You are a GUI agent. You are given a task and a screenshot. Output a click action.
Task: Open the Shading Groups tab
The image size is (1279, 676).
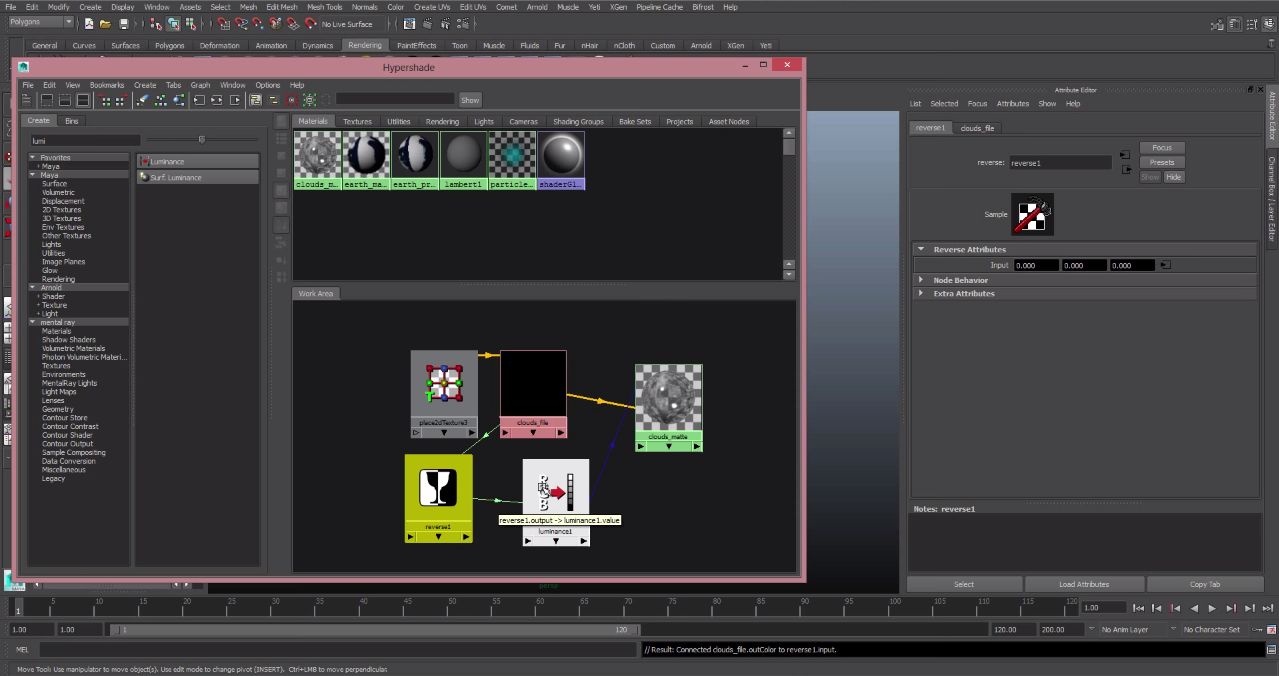(x=578, y=121)
